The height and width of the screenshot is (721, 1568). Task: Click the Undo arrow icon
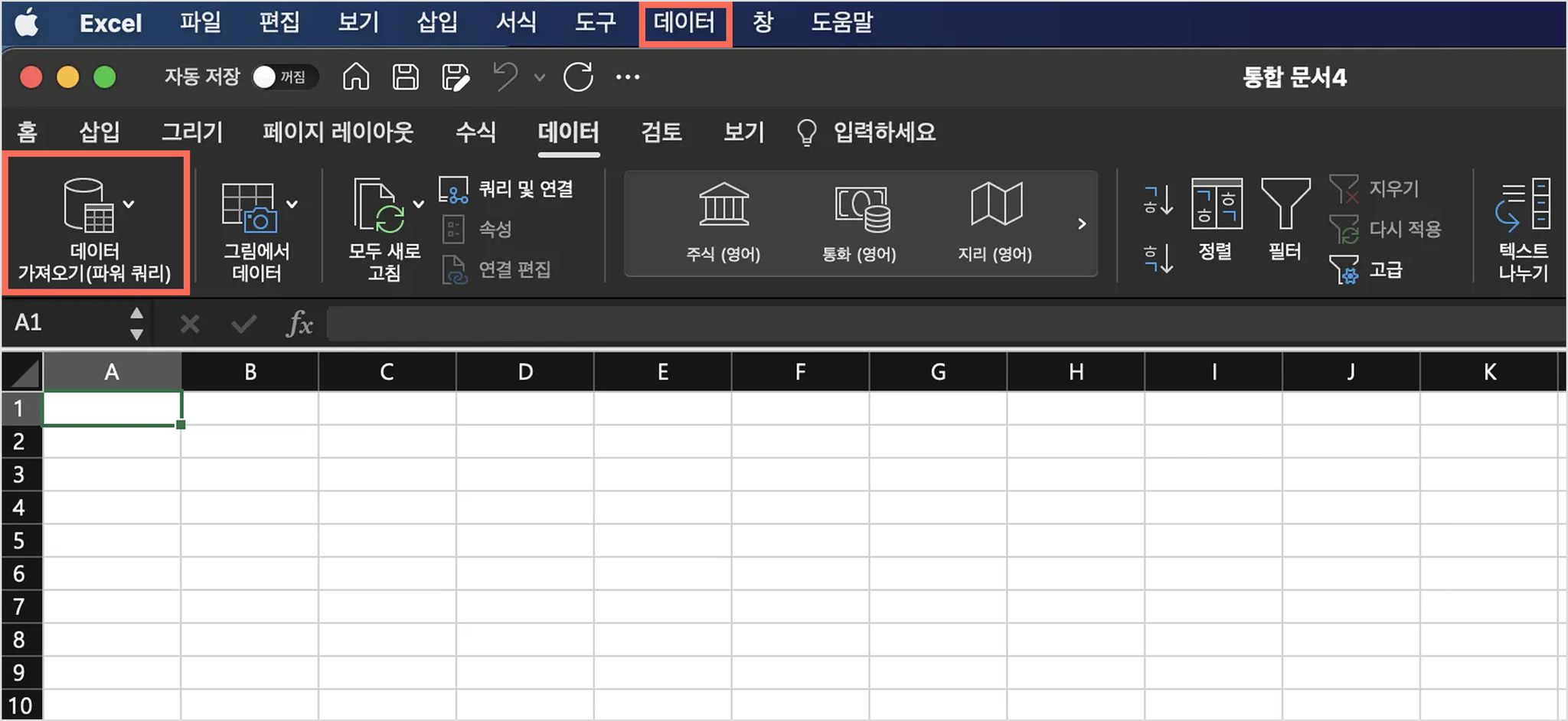(505, 77)
